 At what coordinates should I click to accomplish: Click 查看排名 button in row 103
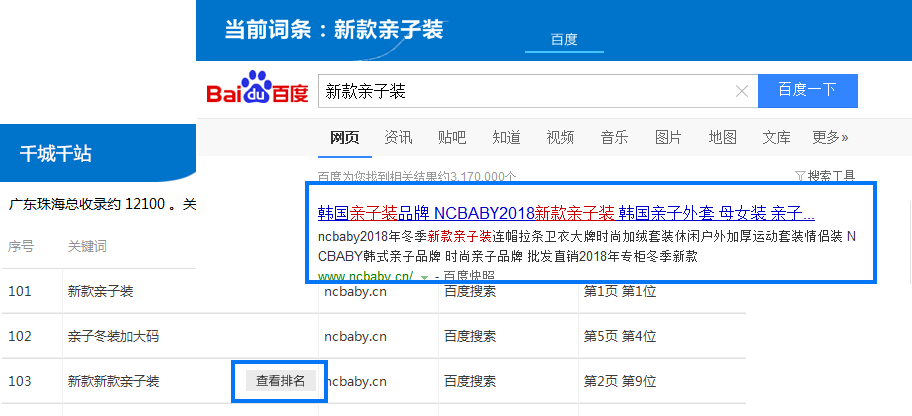tap(280, 381)
